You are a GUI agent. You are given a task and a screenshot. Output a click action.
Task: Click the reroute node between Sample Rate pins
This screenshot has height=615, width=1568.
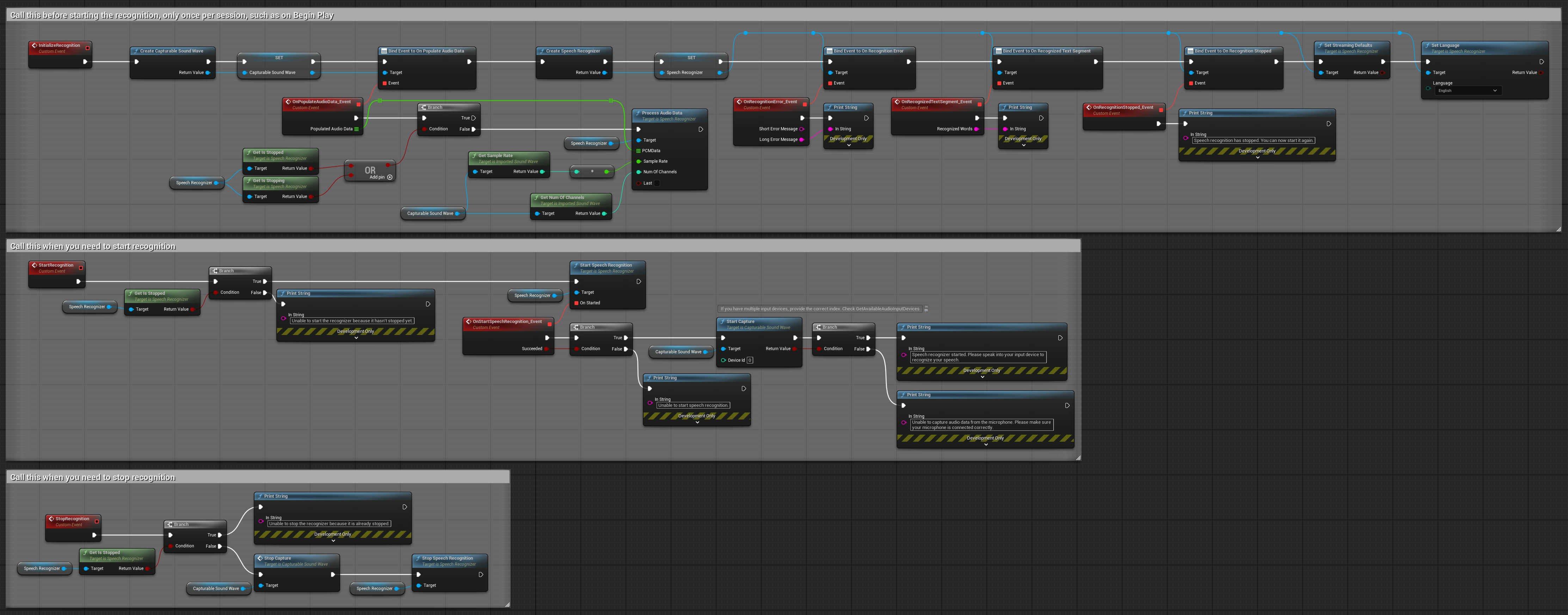coord(592,172)
